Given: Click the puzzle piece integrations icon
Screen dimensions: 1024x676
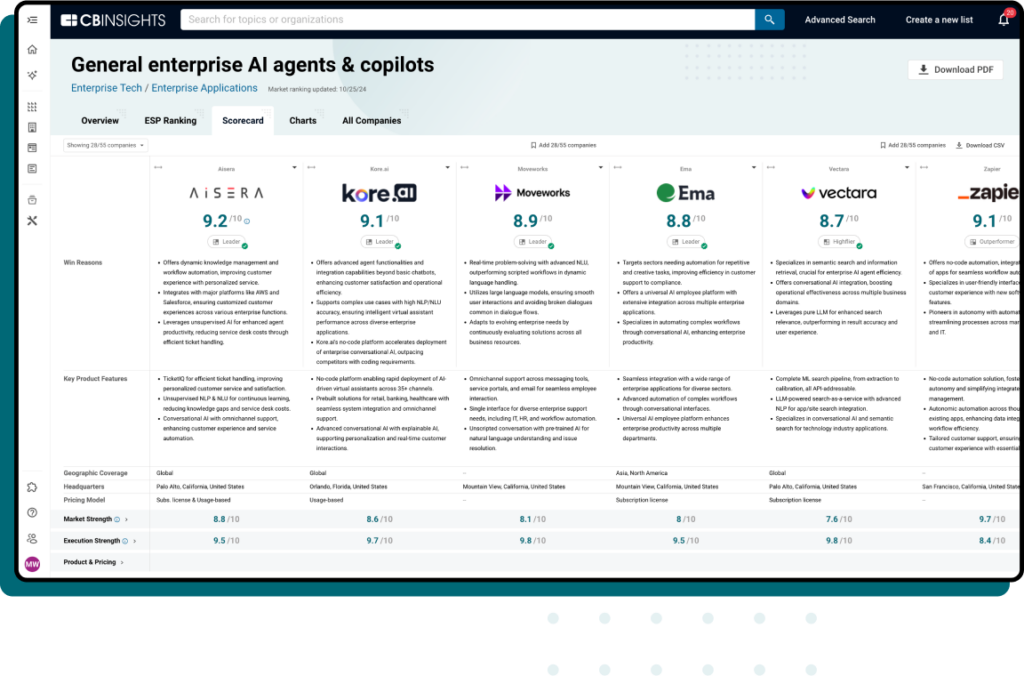Looking at the screenshot, I should click(32, 487).
